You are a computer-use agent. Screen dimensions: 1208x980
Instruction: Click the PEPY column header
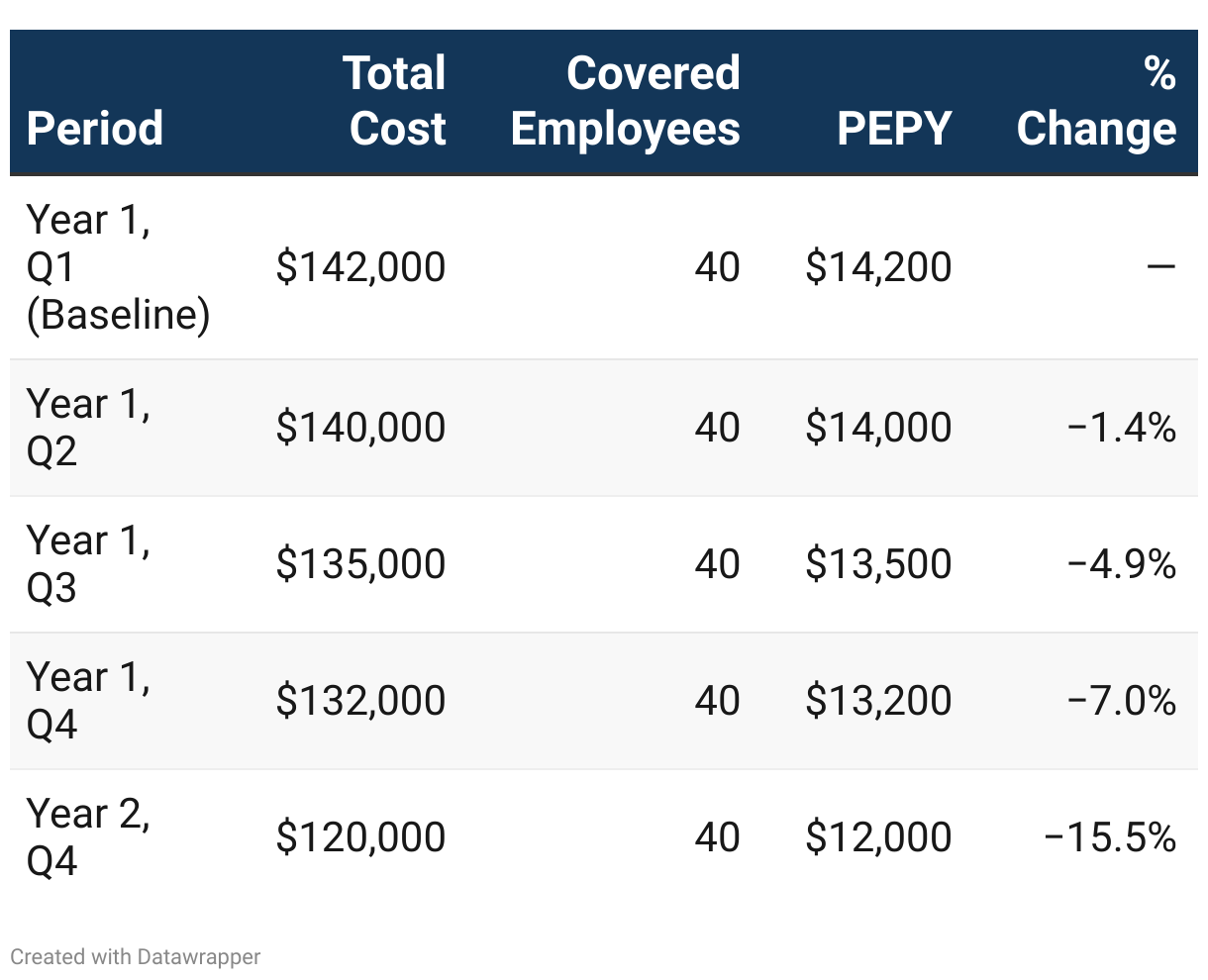pyautogui.click(x=894, y=129)
